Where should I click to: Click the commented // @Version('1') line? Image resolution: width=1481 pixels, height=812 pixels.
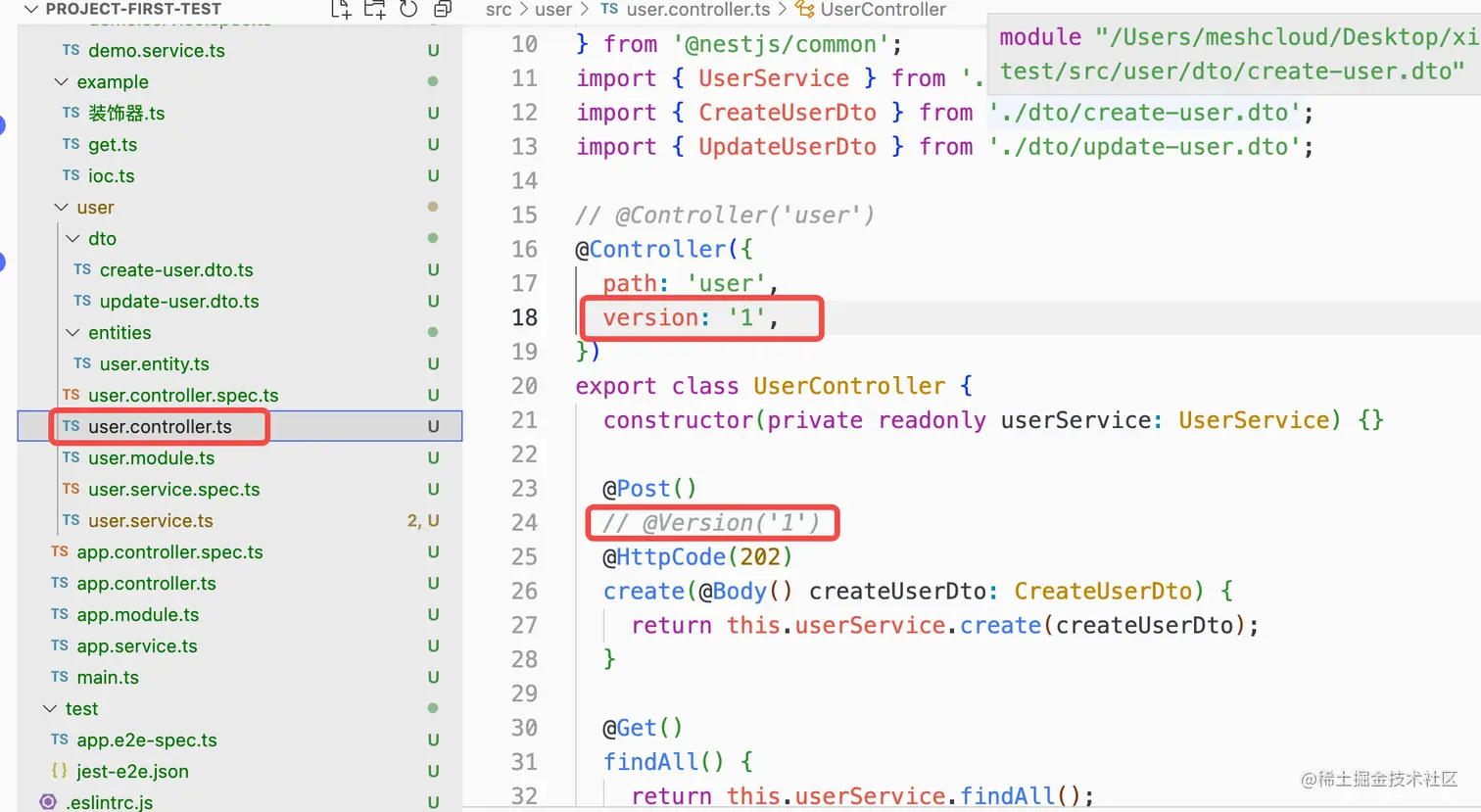pos(711,522)
